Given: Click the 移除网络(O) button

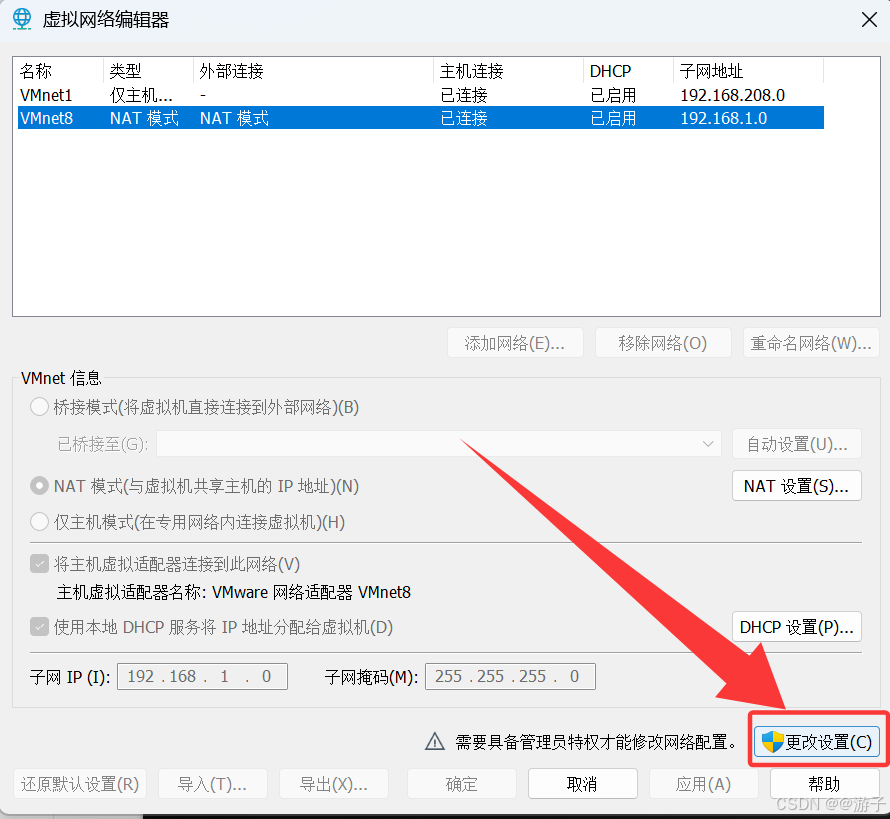Looking at the screenshot, I should pyautogui.click(x=662, y=343).
